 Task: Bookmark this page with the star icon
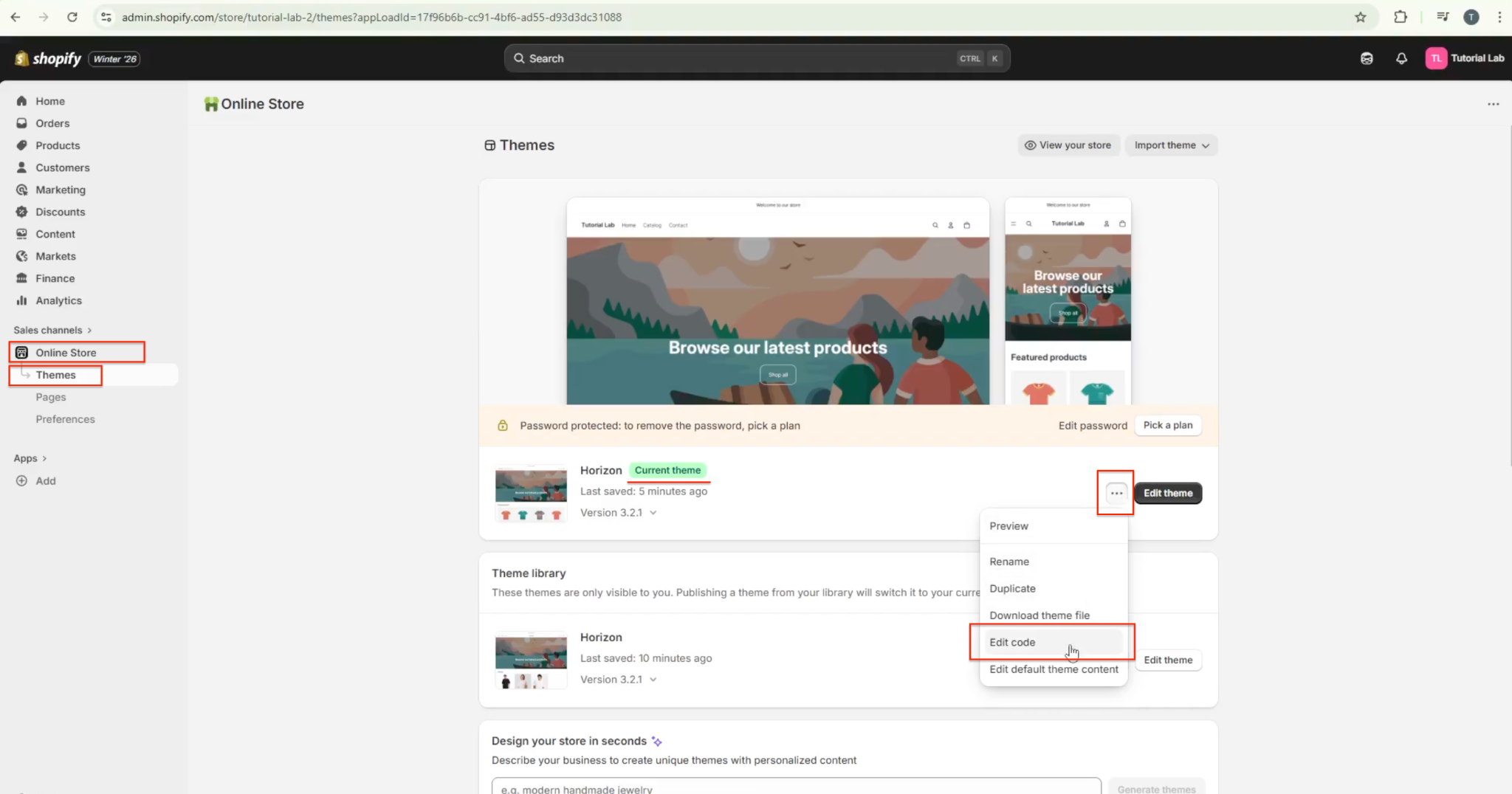pos(1361,17)
